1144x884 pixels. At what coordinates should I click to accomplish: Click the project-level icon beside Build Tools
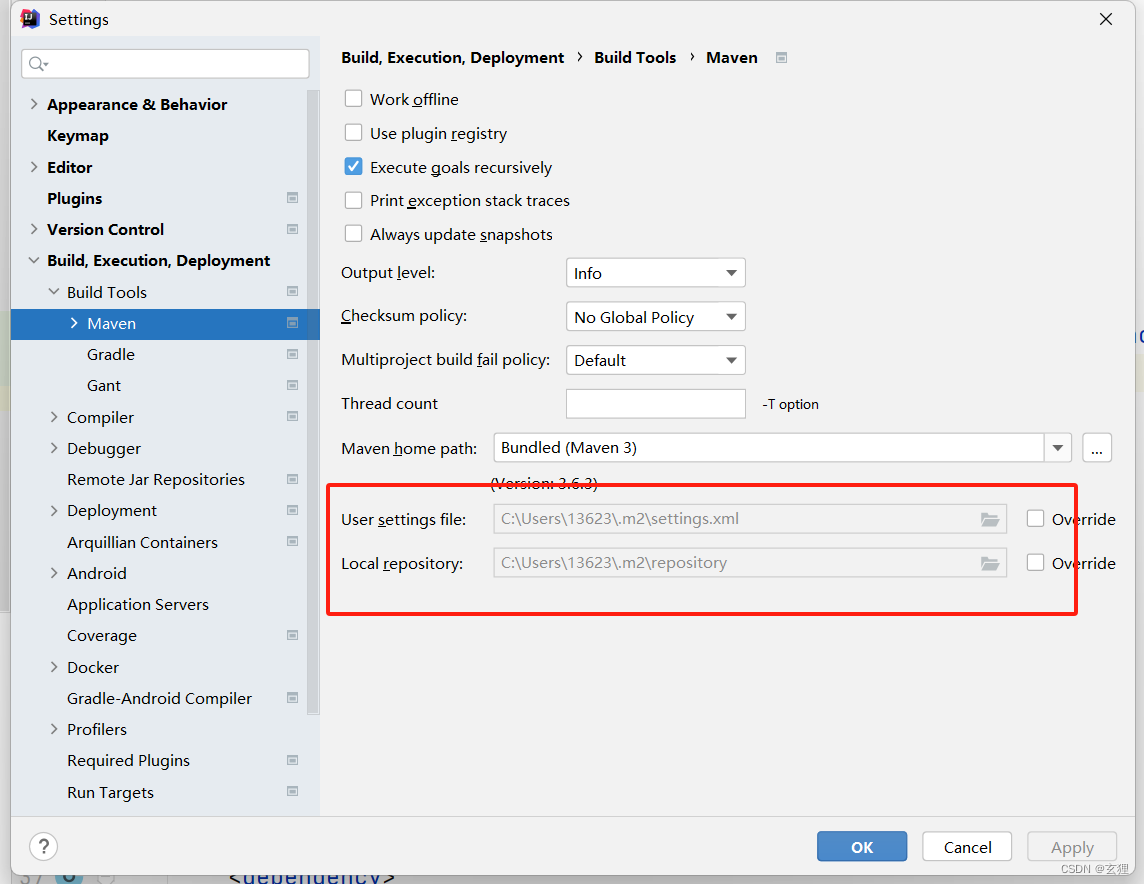click(x=293, y=291)
